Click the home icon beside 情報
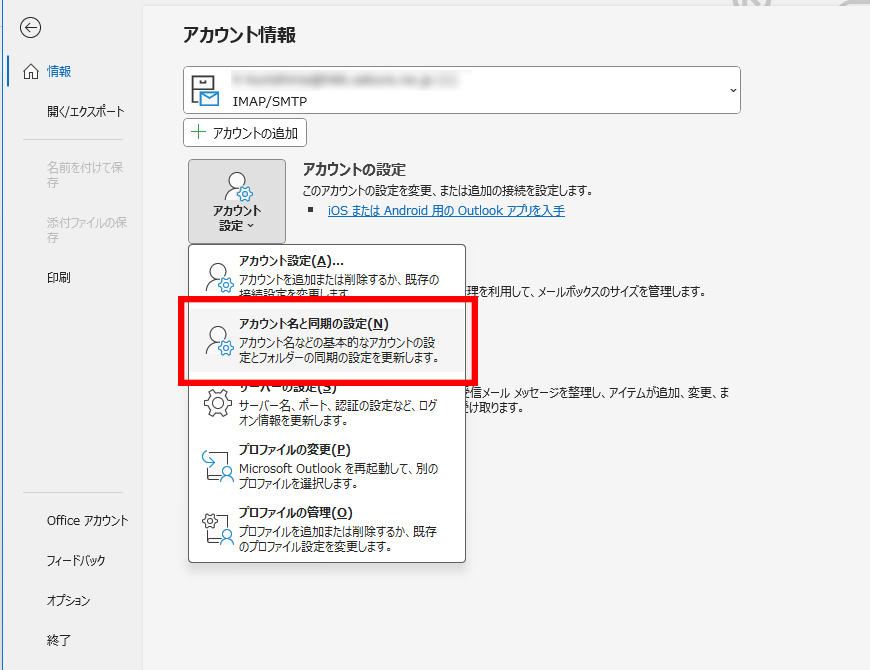The image size is (870, 670). pos(30,72)
